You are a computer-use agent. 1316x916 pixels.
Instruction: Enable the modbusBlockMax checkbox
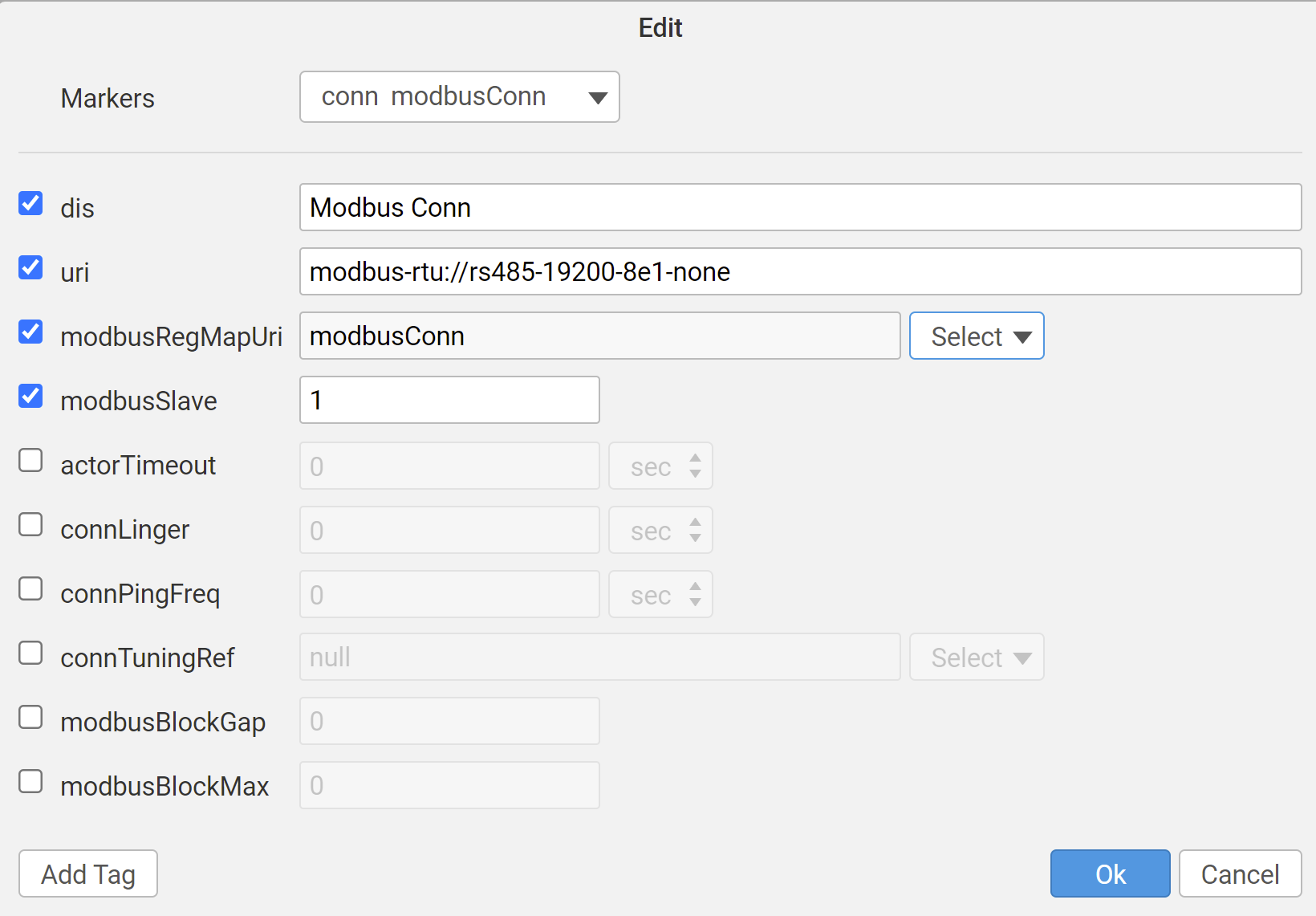tap(30, 782)
